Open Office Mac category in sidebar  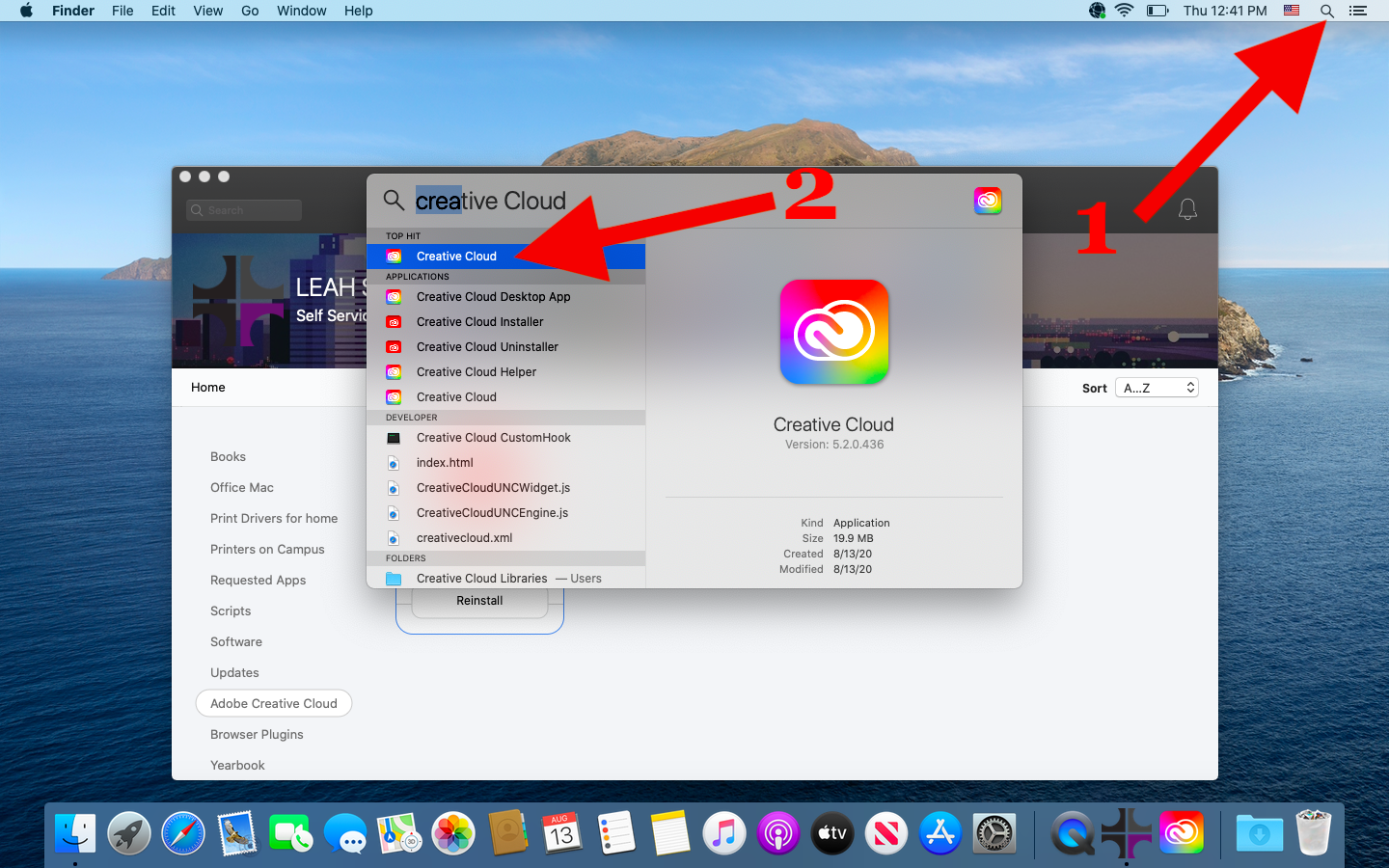pos(242,488)
